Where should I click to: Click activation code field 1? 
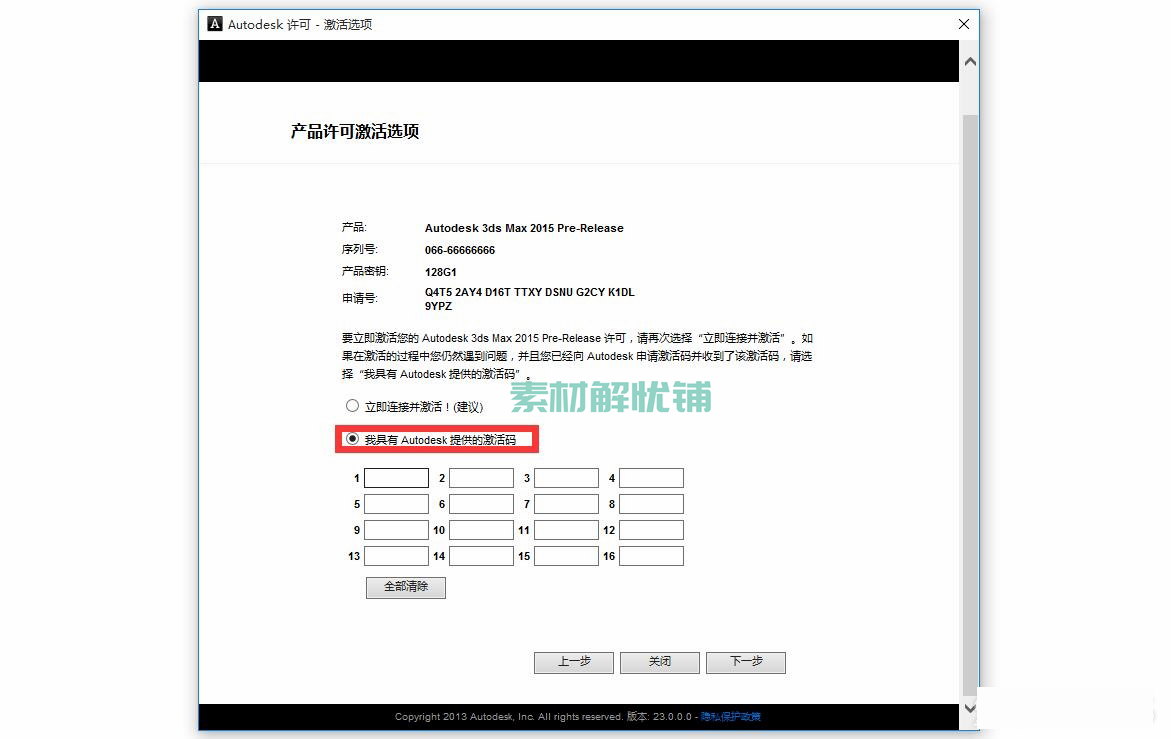396,478
